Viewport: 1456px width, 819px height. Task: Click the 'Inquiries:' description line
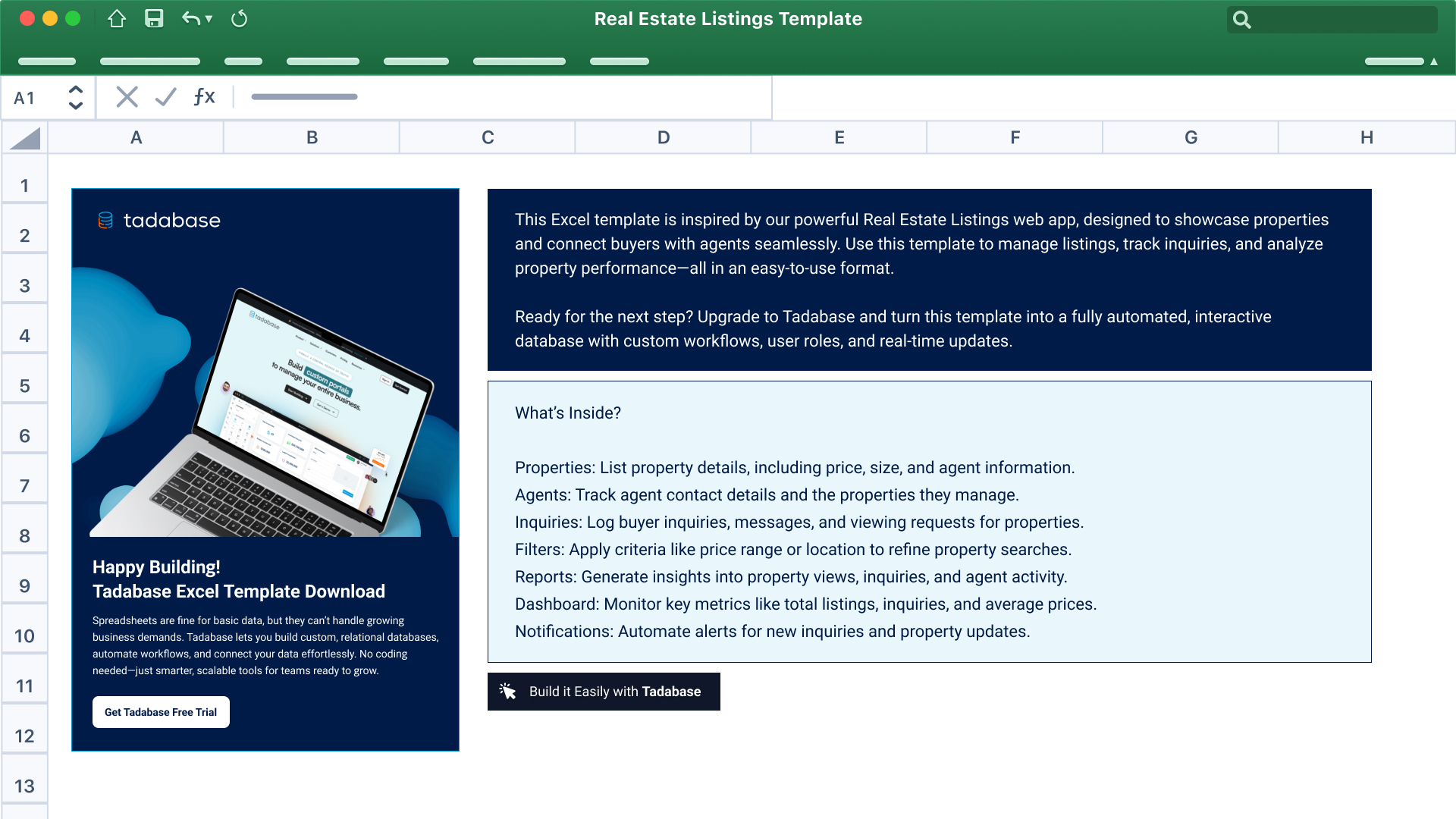(799, 522)
